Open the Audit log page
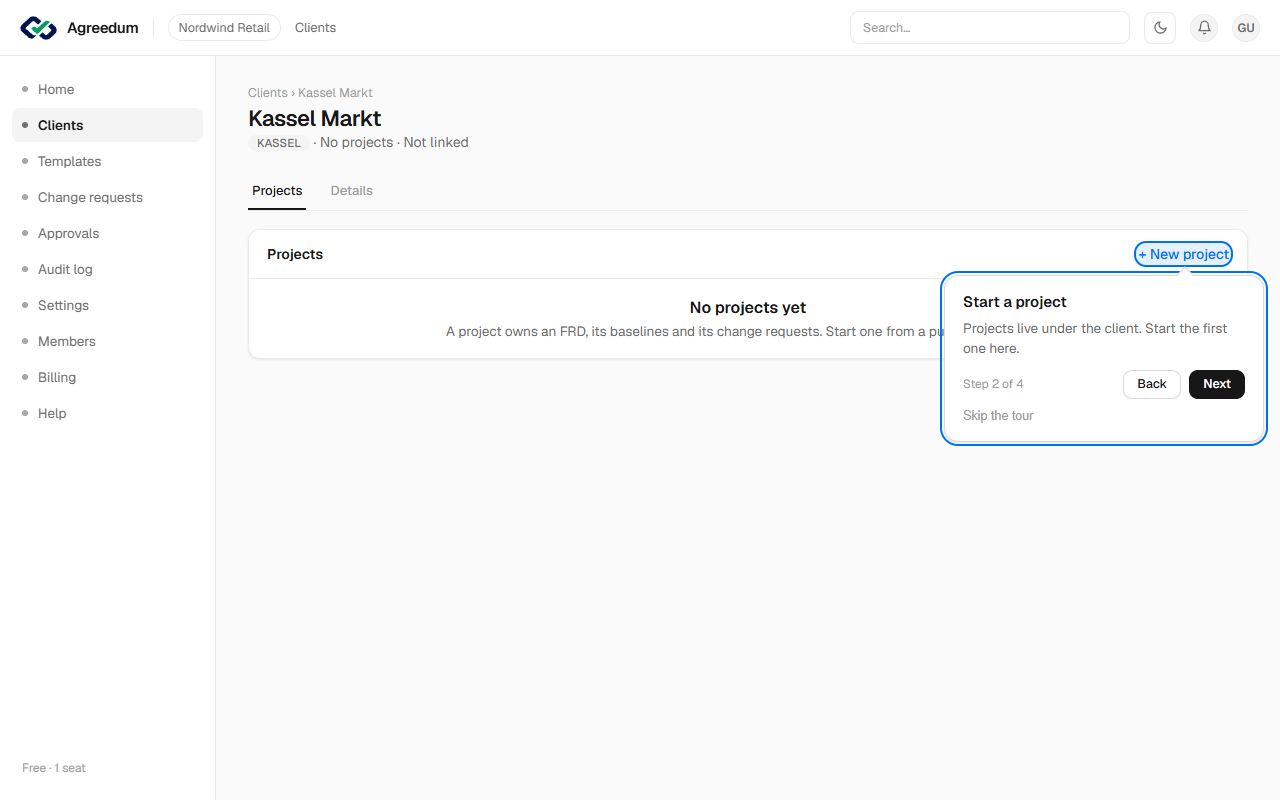 tap(107, 269)
